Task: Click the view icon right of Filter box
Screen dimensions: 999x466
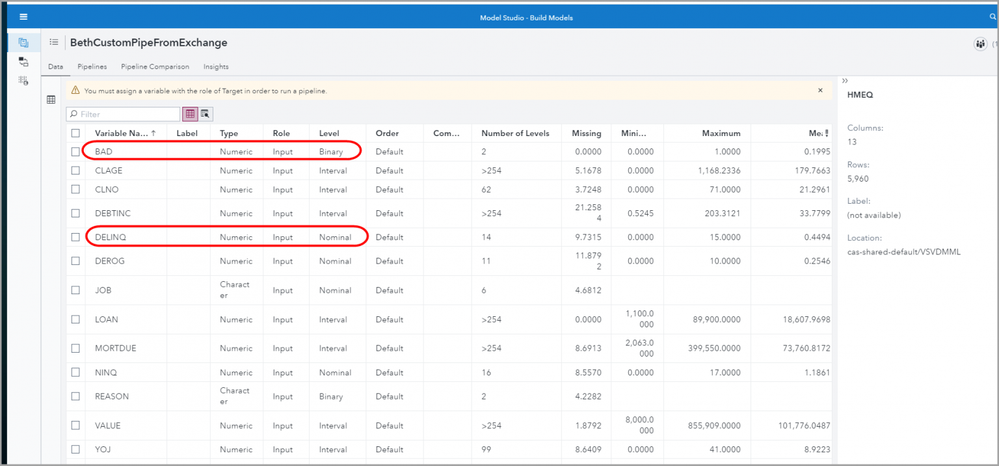Action: click(205, 114)
